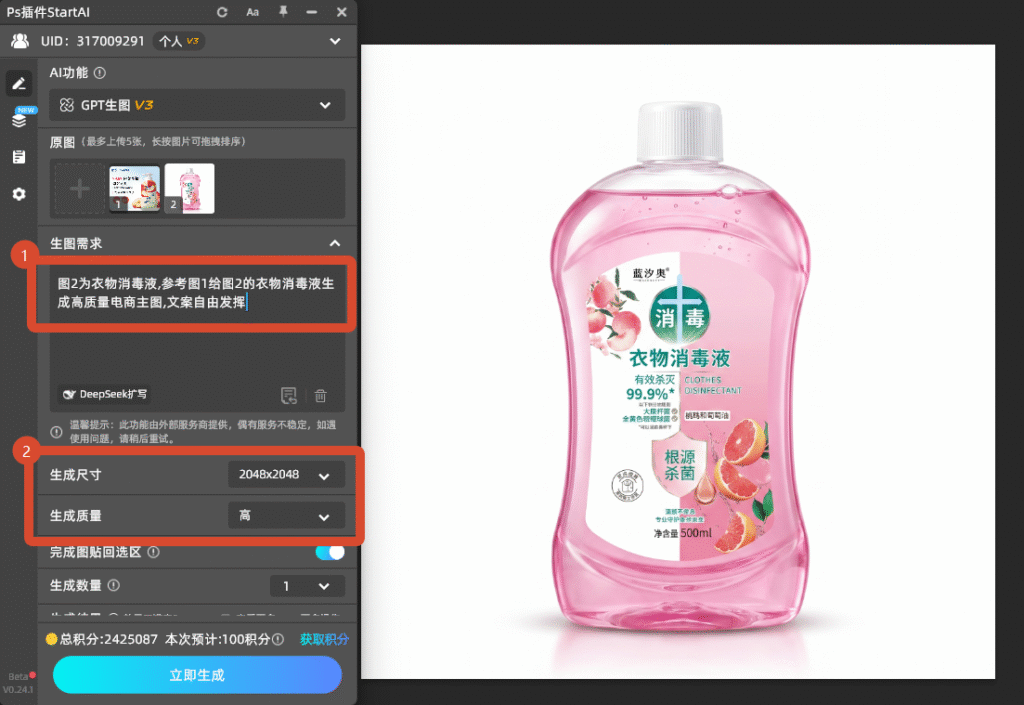Toggle the 完成图贴回选区 switch
1024x705 pixels.
point(330,552)
